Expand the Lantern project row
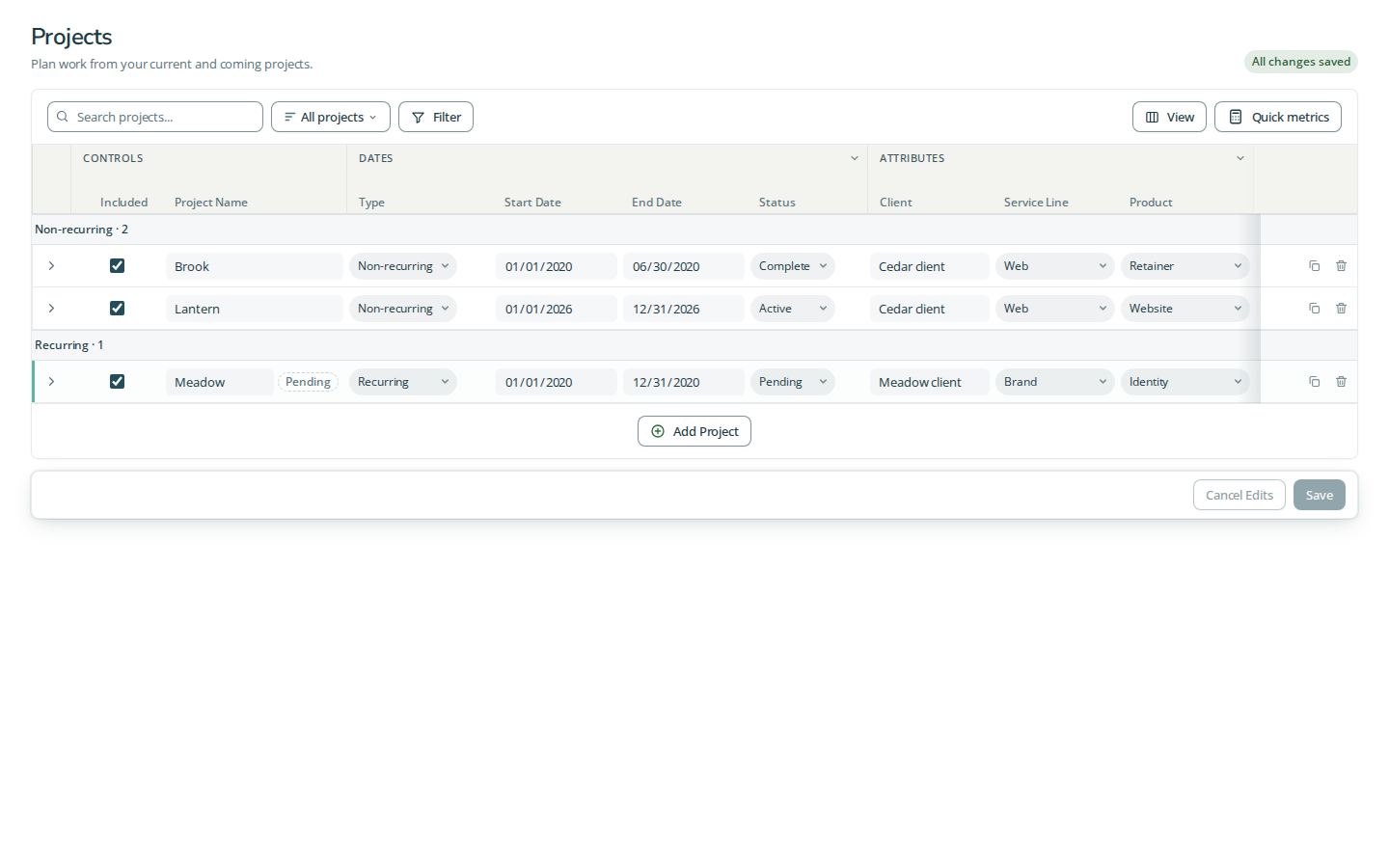The image size is (1389, 868). pyautogui.click(x=51, y=309)
